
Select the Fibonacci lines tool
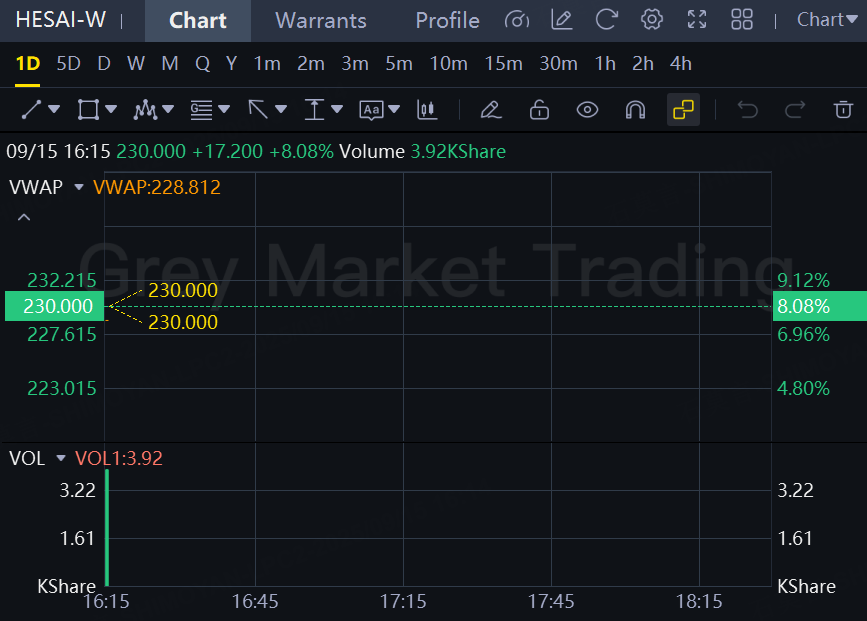tap(201, 109)
